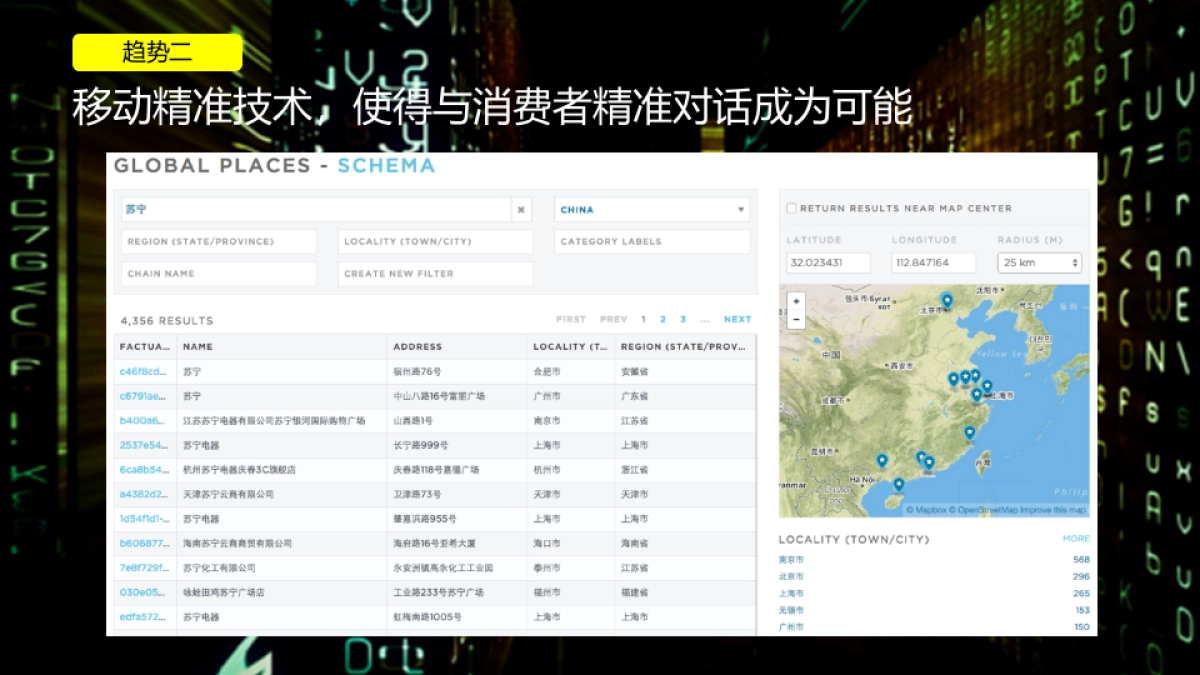
Task: Click the map pin near Hà Nội coast
Action: pos(882,460)
